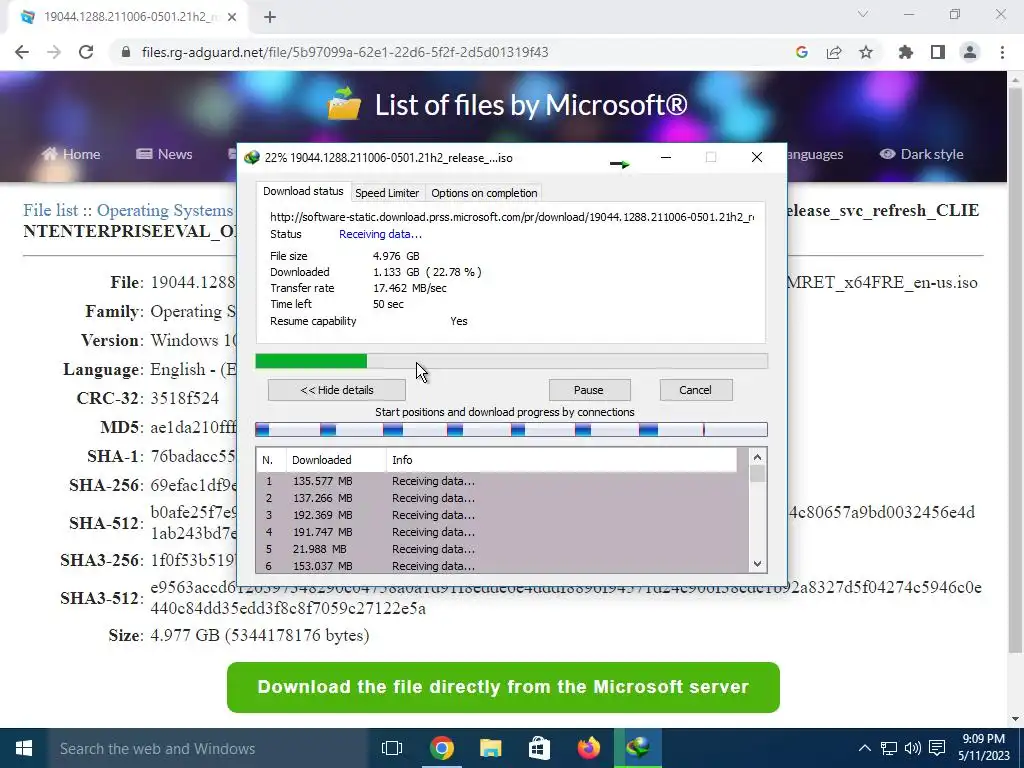This screenshot has height=768, width=1024.
Task: Click the page's vertical scrollbar
Action: coord(1016,369)
